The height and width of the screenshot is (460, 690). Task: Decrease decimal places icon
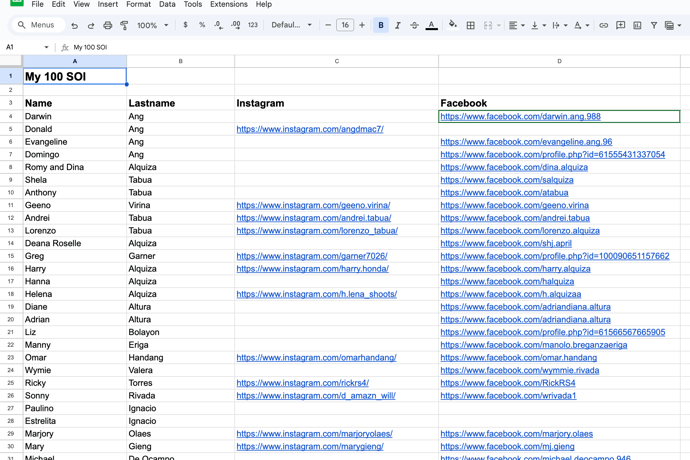point(218,25)
